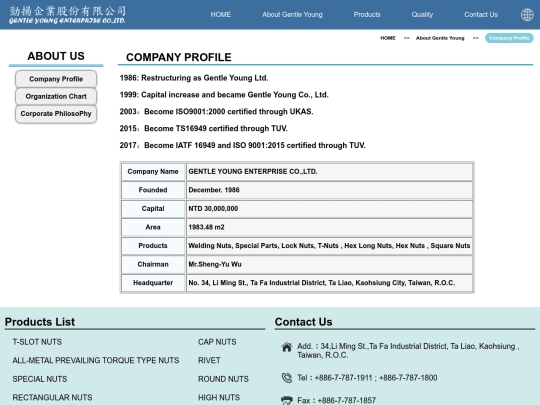The image size is (540, 405).
Task: Click the footer address text
Action: point(408,351)
